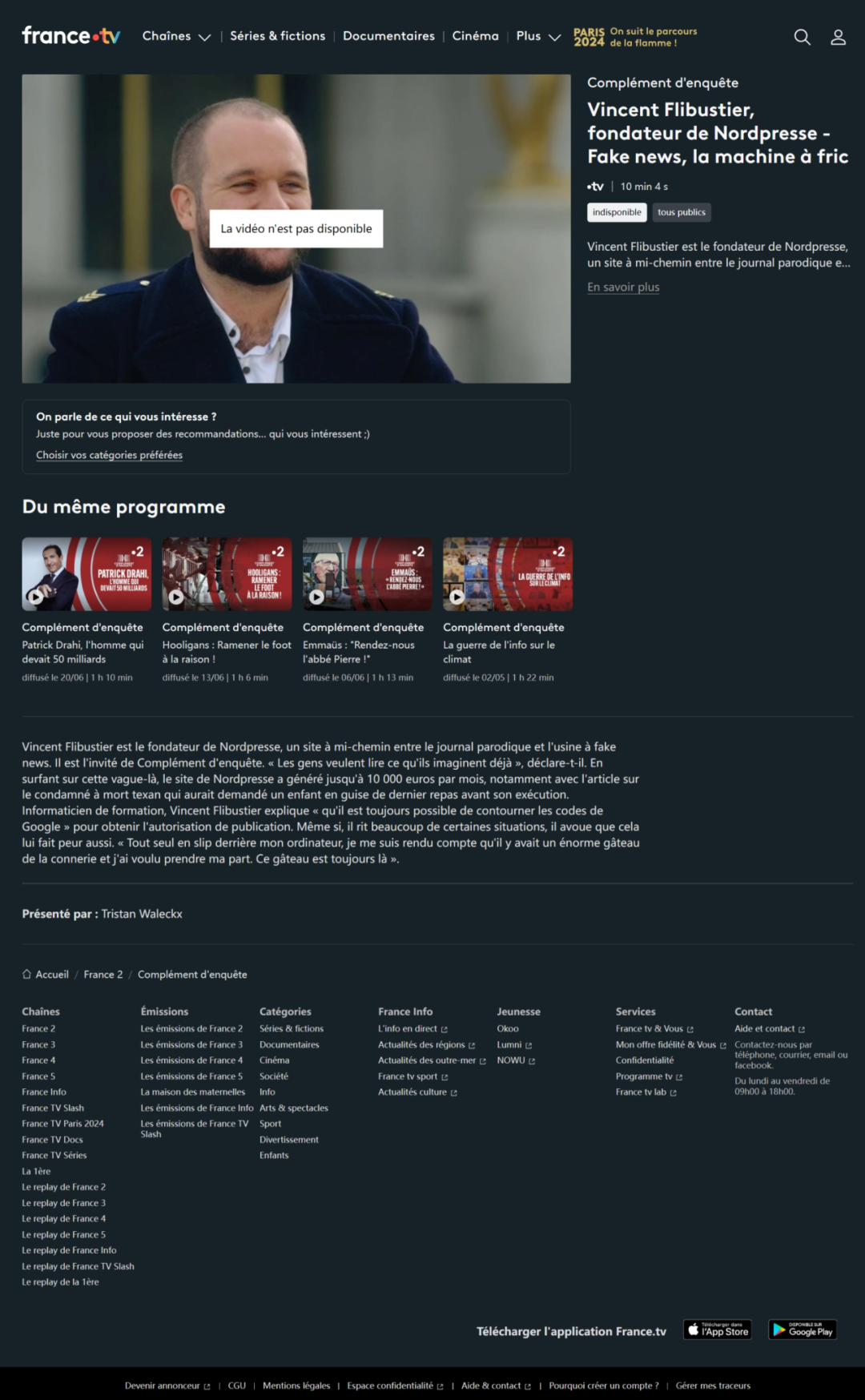The width and height of the screenshot is (865, 1400).
Task: Click the App Store download badge
Action: 718,1330
